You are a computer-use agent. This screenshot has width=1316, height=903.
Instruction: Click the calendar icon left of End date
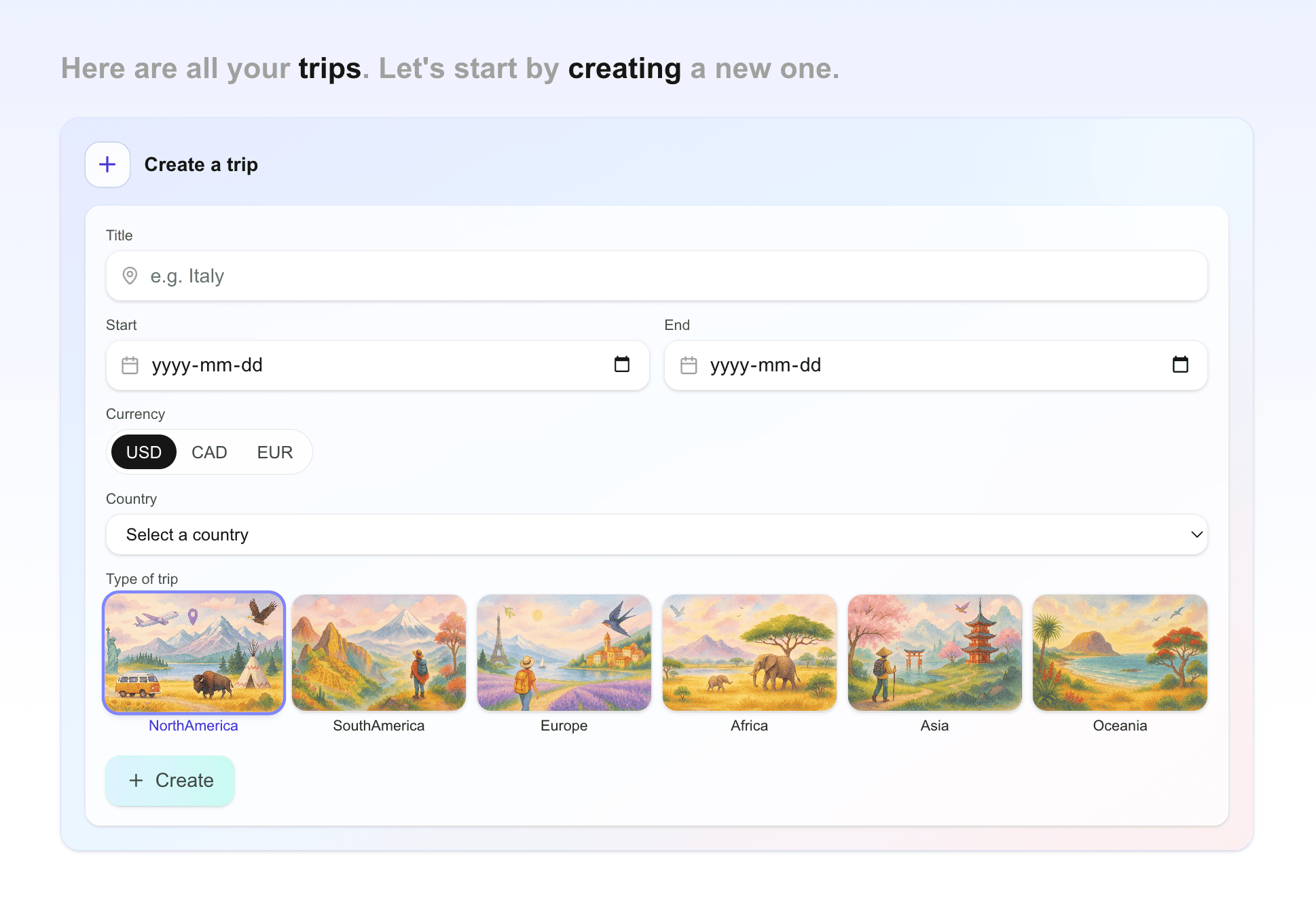tap(689, 365)
